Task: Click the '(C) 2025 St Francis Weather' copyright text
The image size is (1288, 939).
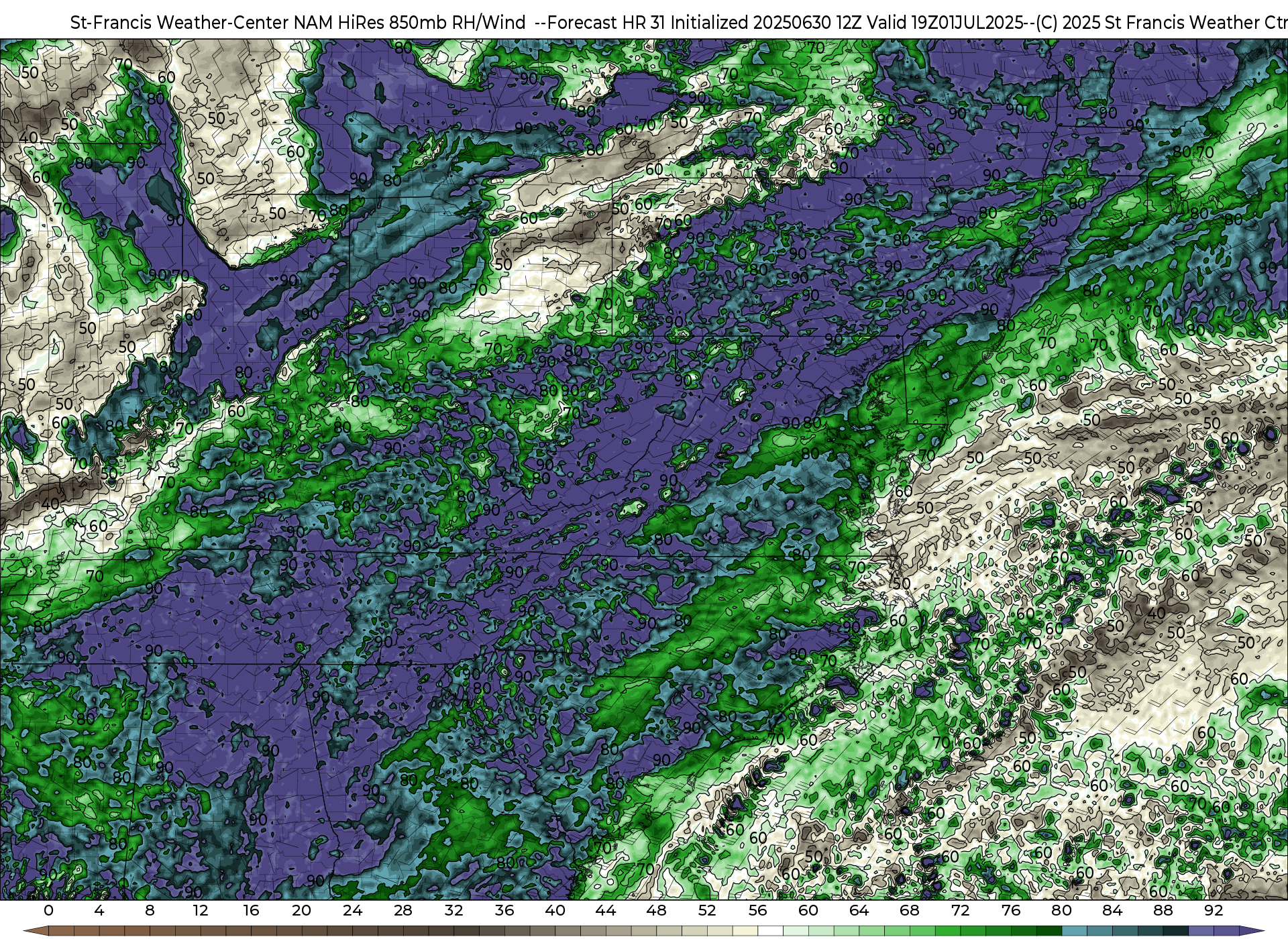Action: pos(1148,23)
